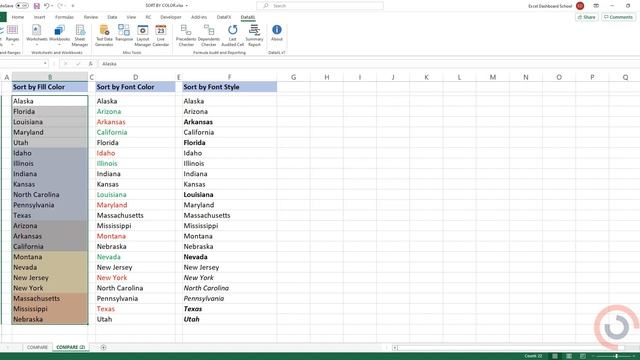Select the Massachusetts cell in column B
This screenshot has width=640, height=360.
click(x=50, y=298)
